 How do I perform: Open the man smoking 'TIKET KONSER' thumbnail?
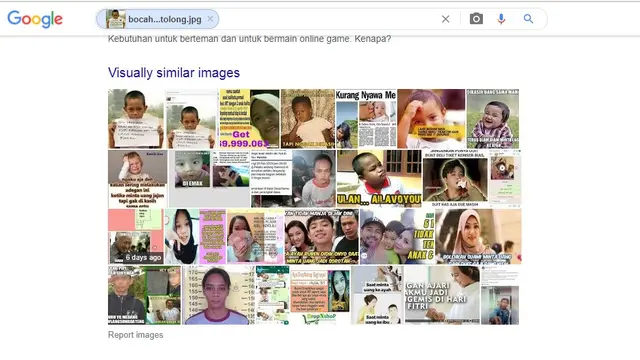coord(455,178)
